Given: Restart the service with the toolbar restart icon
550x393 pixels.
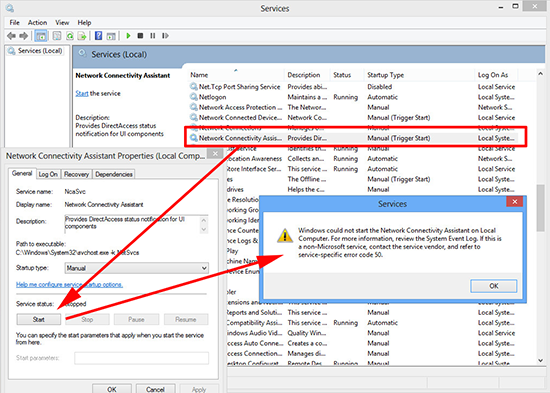Looking at the screenshot, I should 165,36.
